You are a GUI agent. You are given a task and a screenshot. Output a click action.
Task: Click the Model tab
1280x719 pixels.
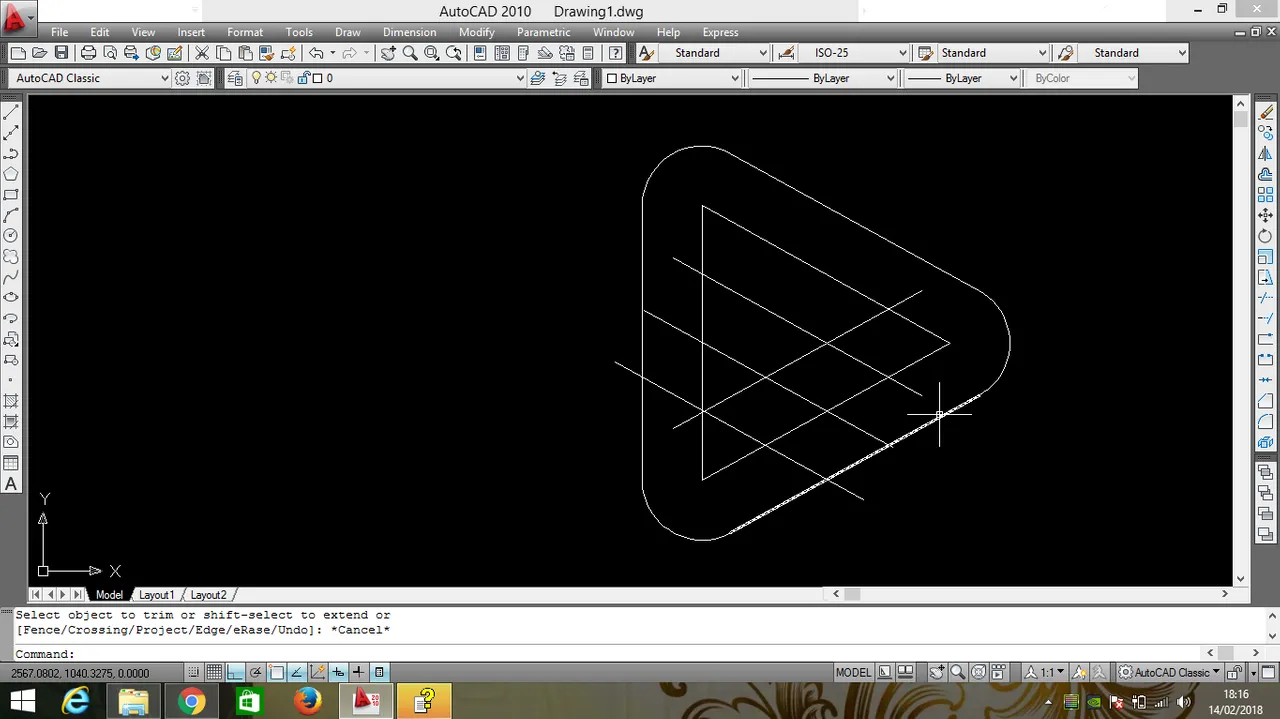(109, 595)
